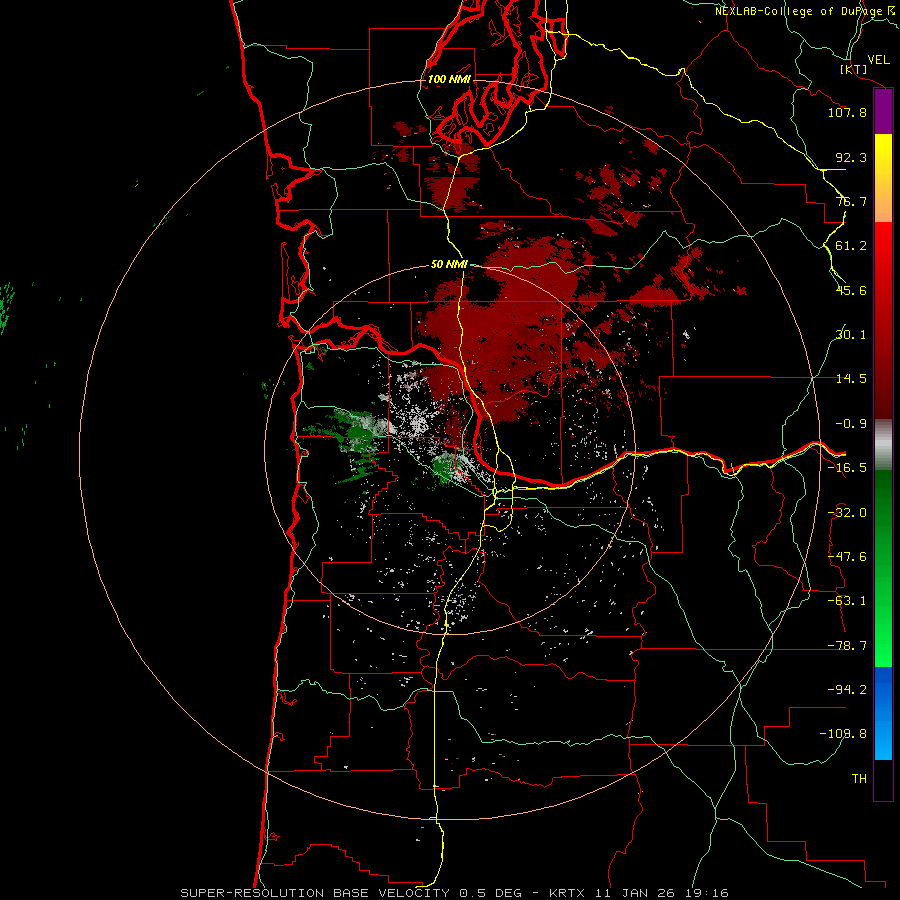Click the -63.1 velocity scale label

click(x=847, y=601)
